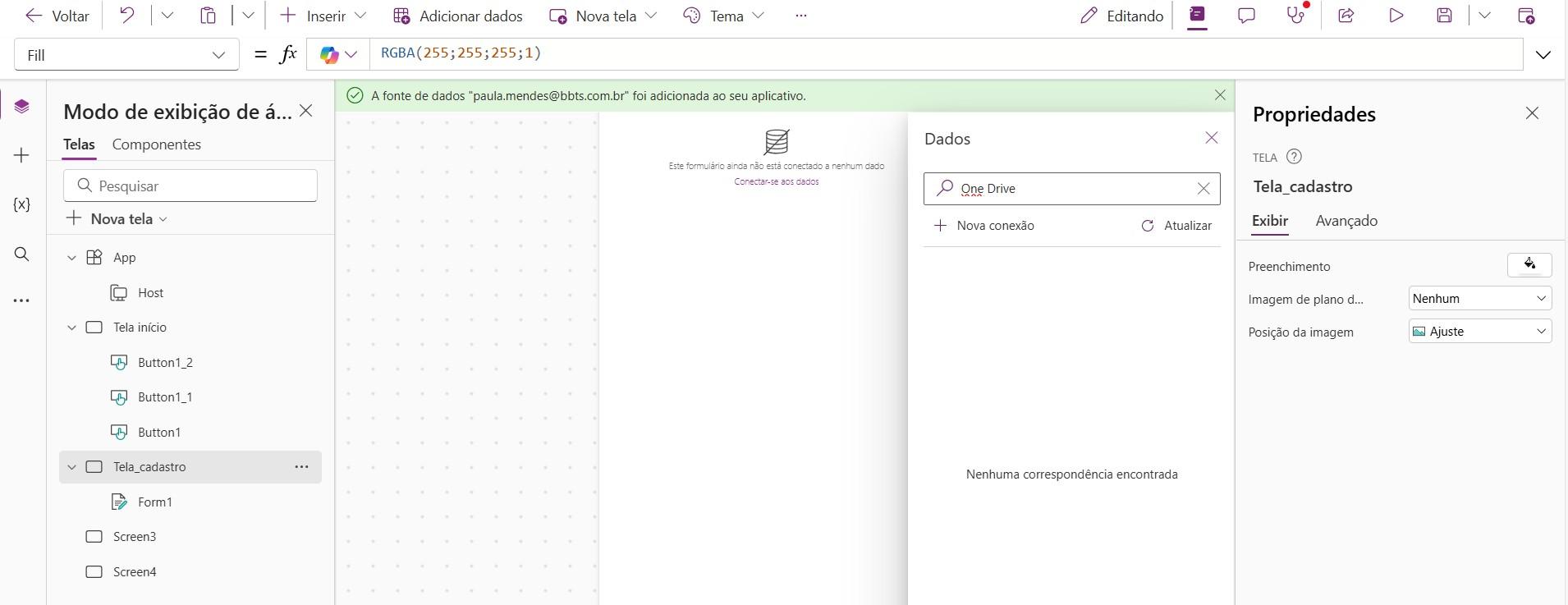This screenshot has height=605, width=1568.
Task: Open the Fill property dropdown
Action: (x=126, y=55)
